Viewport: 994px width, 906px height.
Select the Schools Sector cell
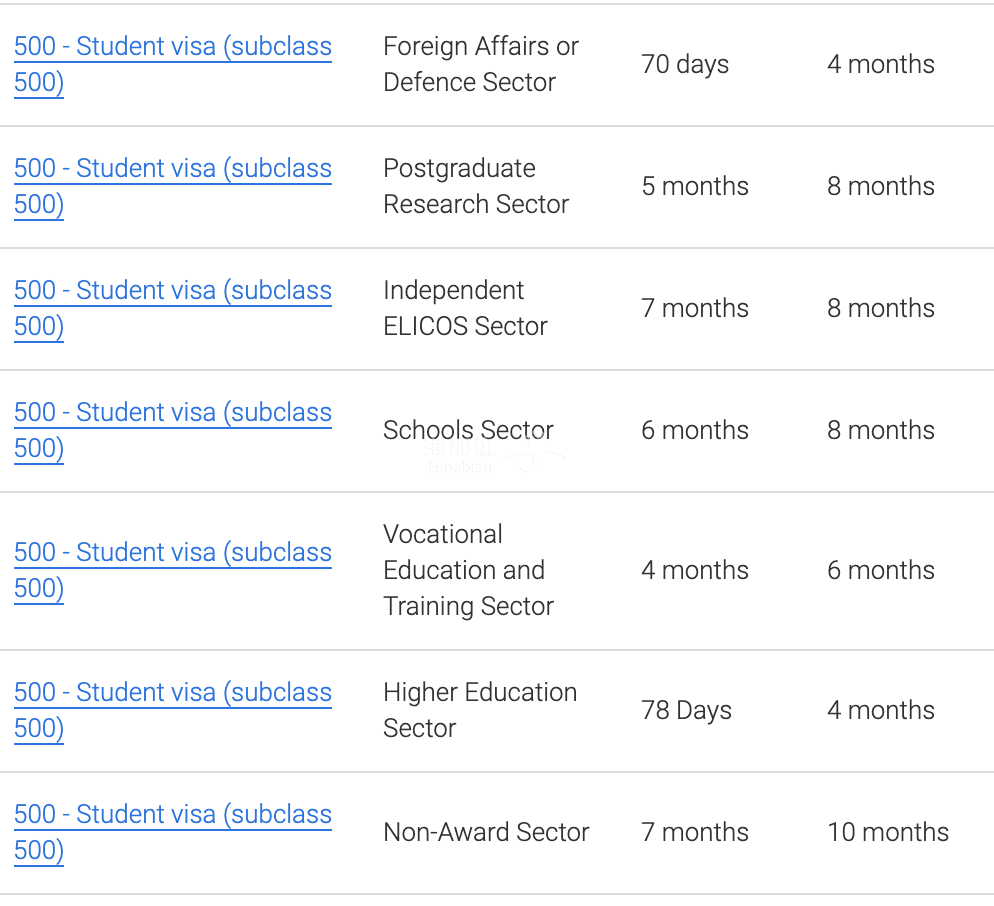pyautogui.click(x=468, y=430)
